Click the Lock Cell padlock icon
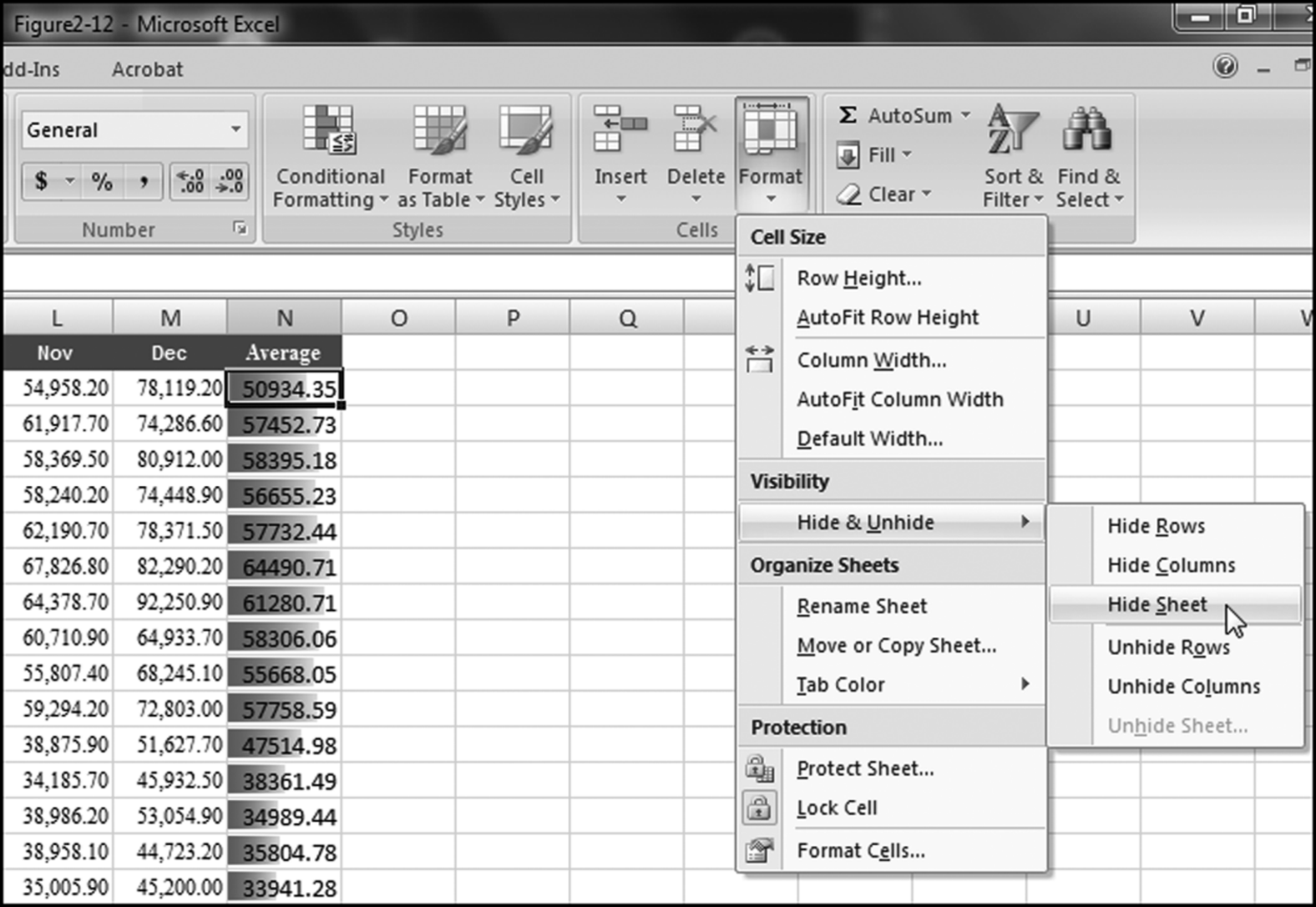Screen dimensions: 1316x907 (x=759, y=808)
